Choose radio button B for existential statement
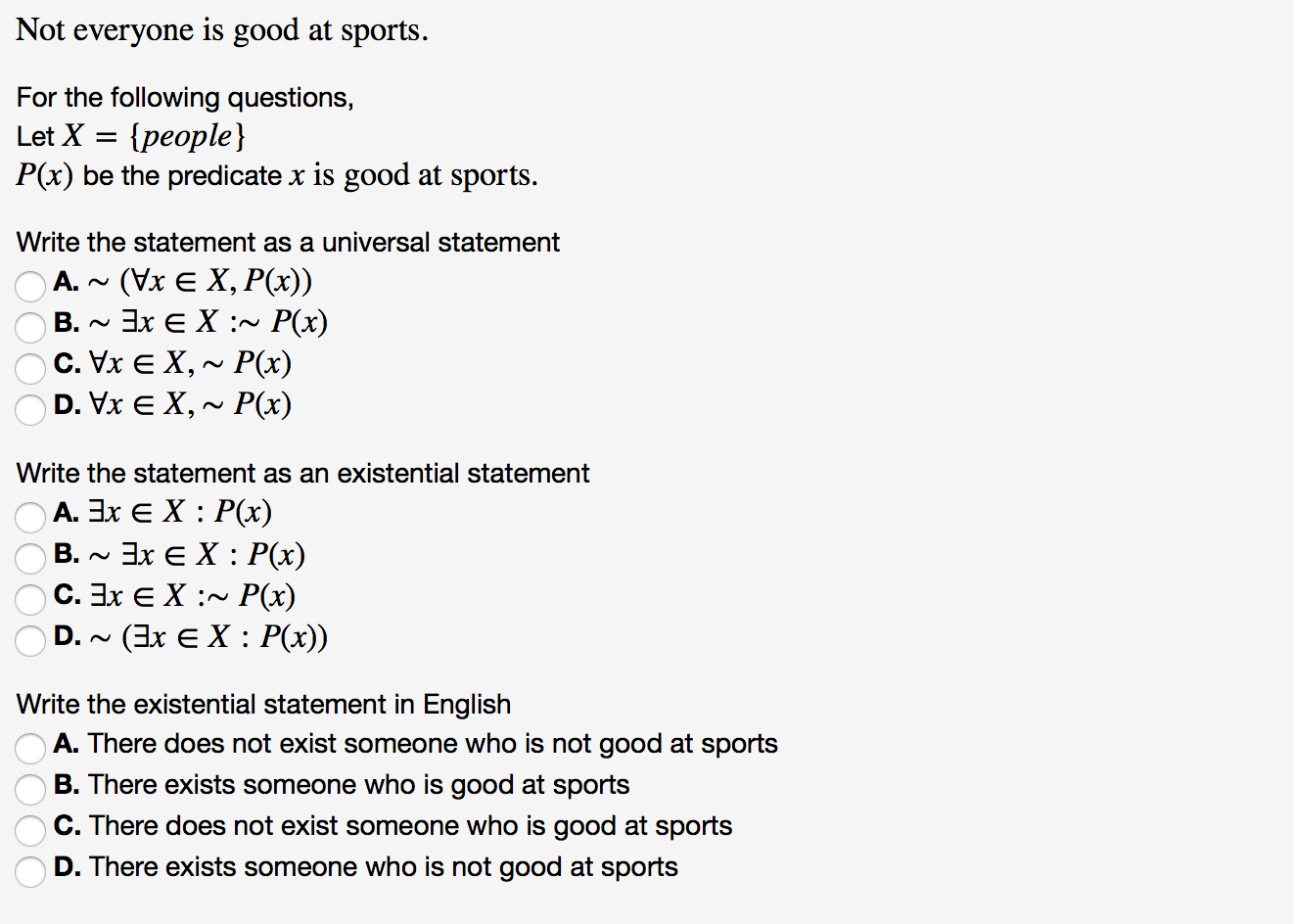 tap(30, 558)
